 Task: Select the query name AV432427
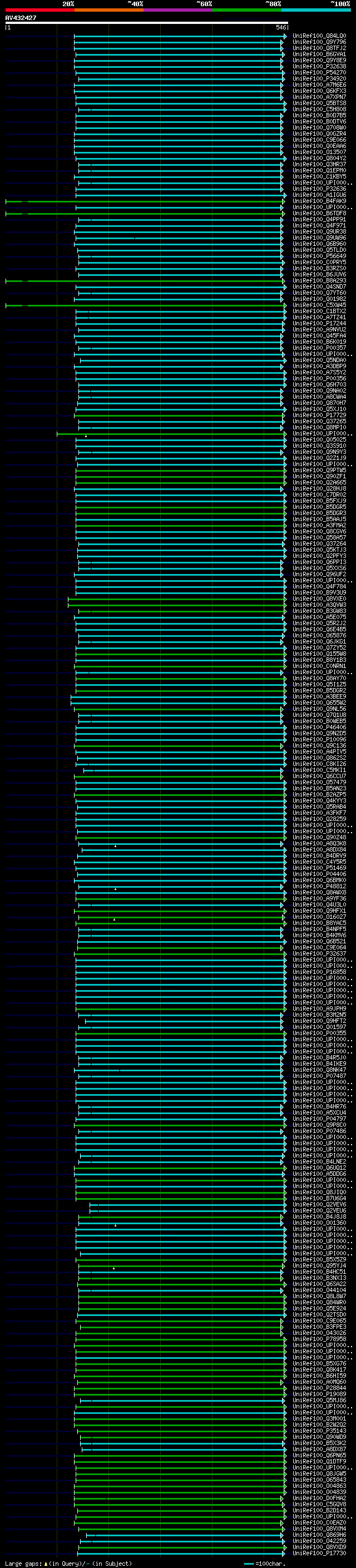(21, 18)
